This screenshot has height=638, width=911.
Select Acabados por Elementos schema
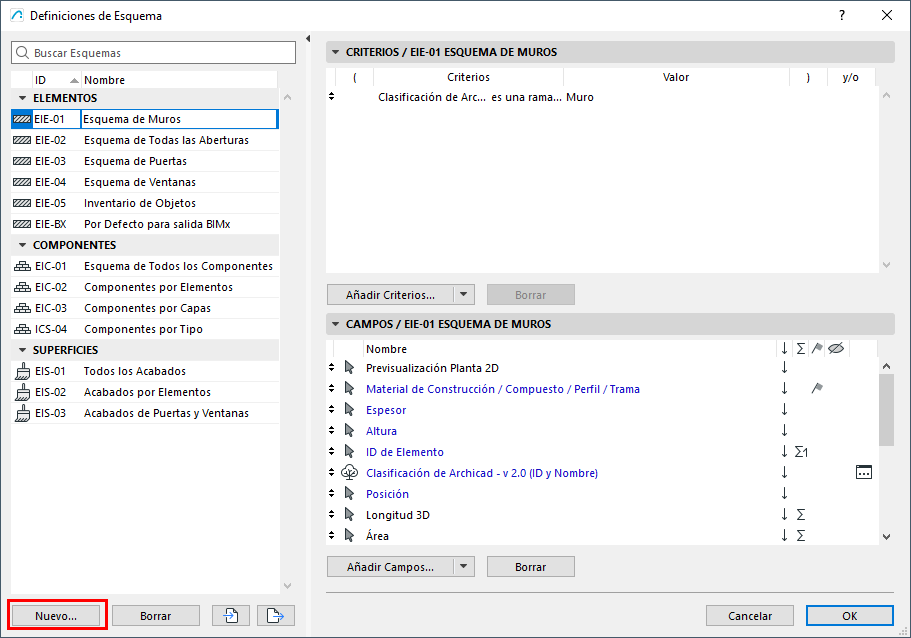tap(145, 392)
